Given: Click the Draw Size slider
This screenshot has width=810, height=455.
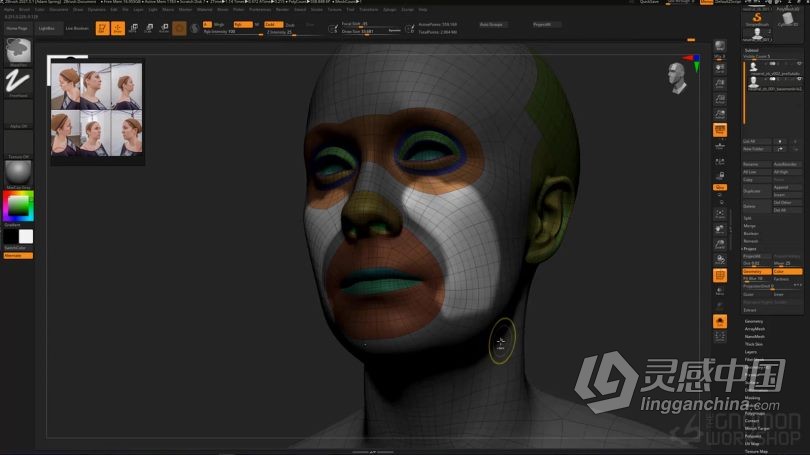Looking at the screenshot, I should click(x=371, y=32).
